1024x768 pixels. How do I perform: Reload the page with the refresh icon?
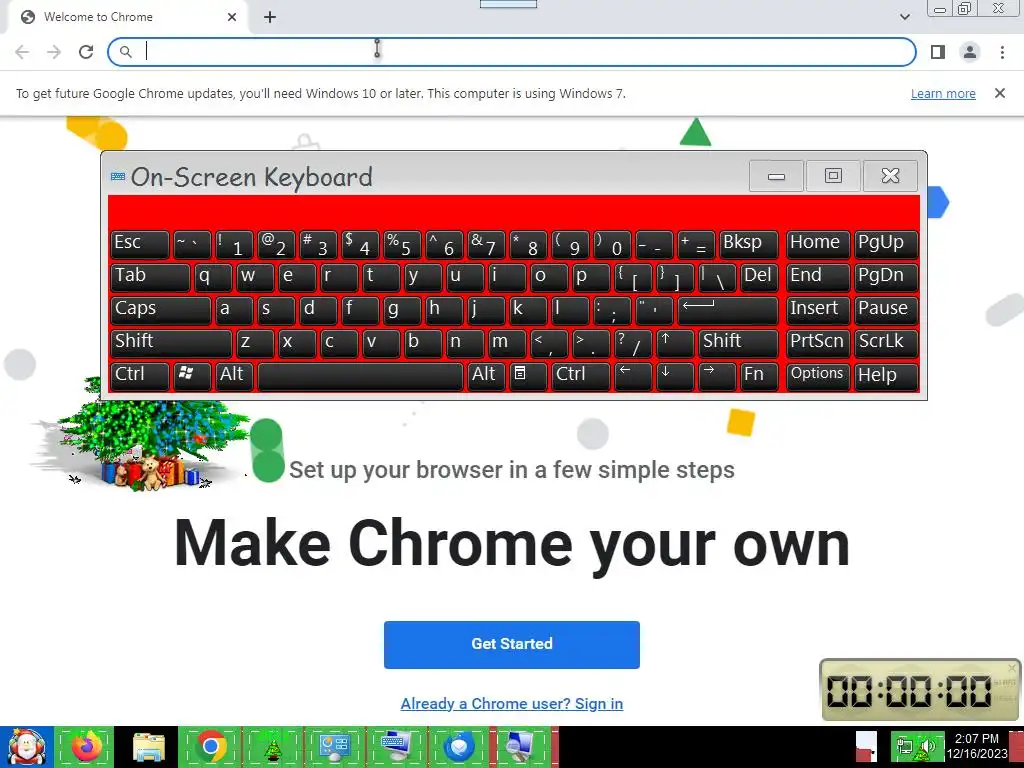(x=86, y=52)
